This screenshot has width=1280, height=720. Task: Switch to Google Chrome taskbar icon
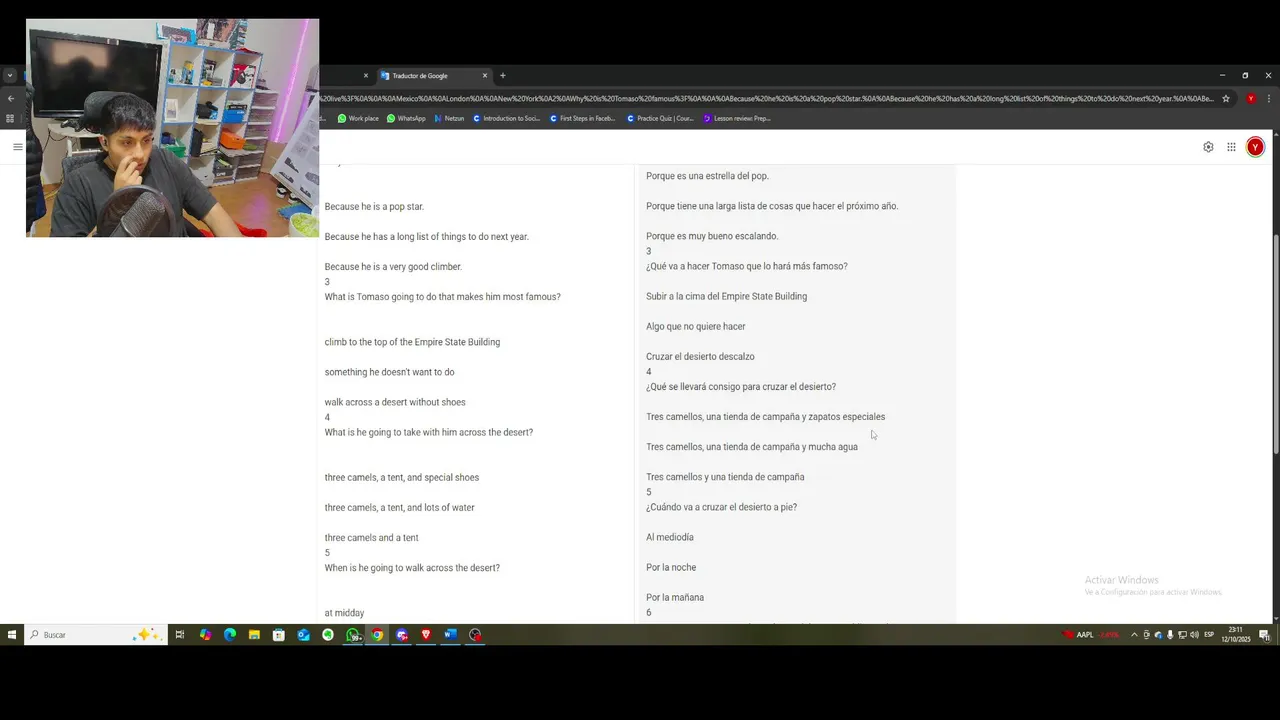pyautogui.click(x=377, y=635)
